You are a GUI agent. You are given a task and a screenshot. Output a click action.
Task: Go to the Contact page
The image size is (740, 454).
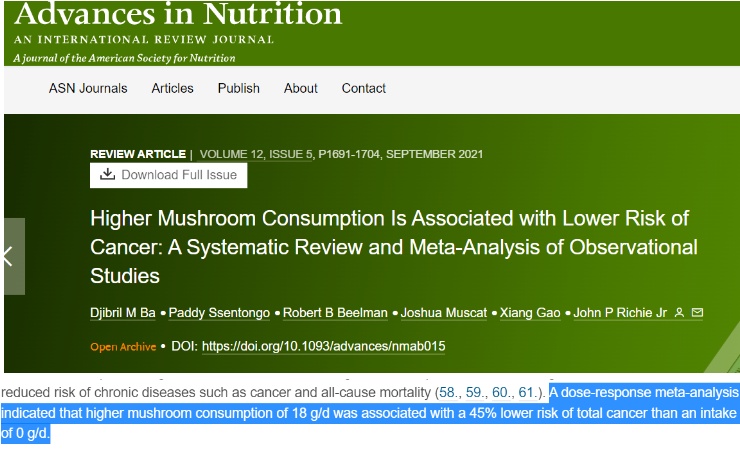point(363,88)
